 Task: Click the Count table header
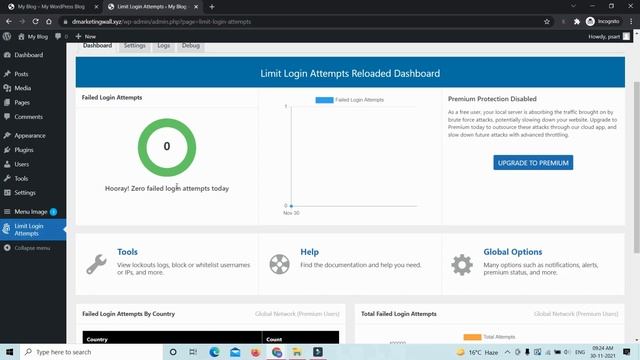[x=300, y=338]
